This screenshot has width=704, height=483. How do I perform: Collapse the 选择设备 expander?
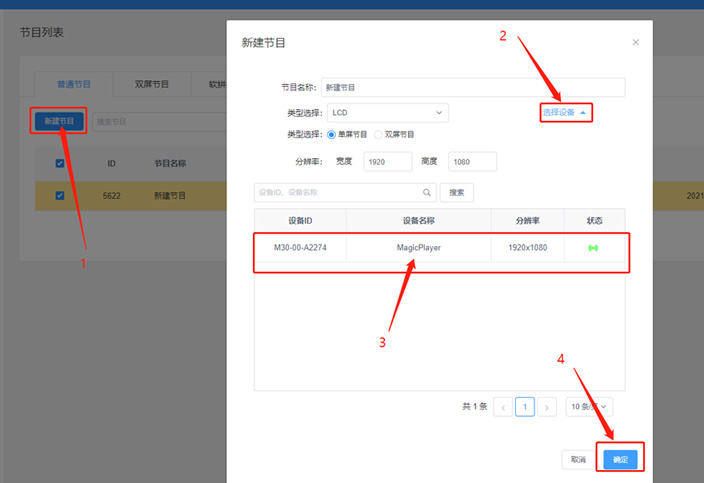(565, 112)
